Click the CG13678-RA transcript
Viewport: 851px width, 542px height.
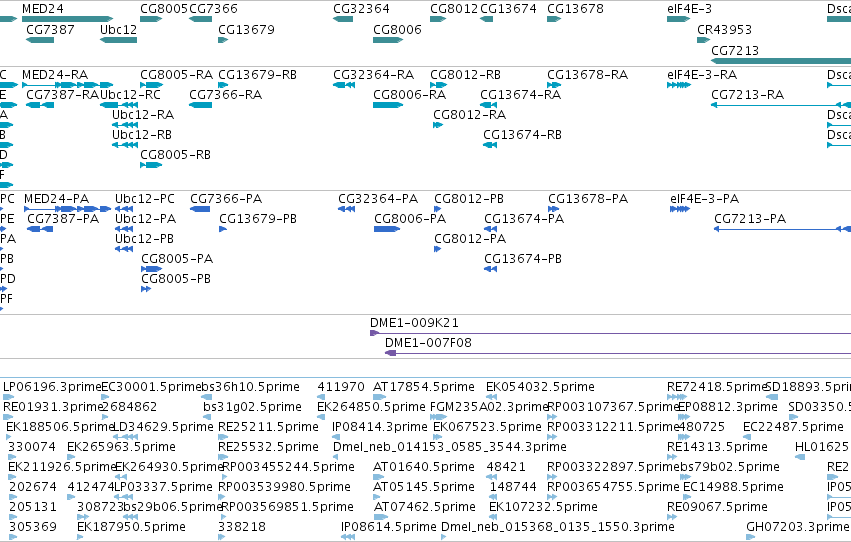tap(554, 85)
